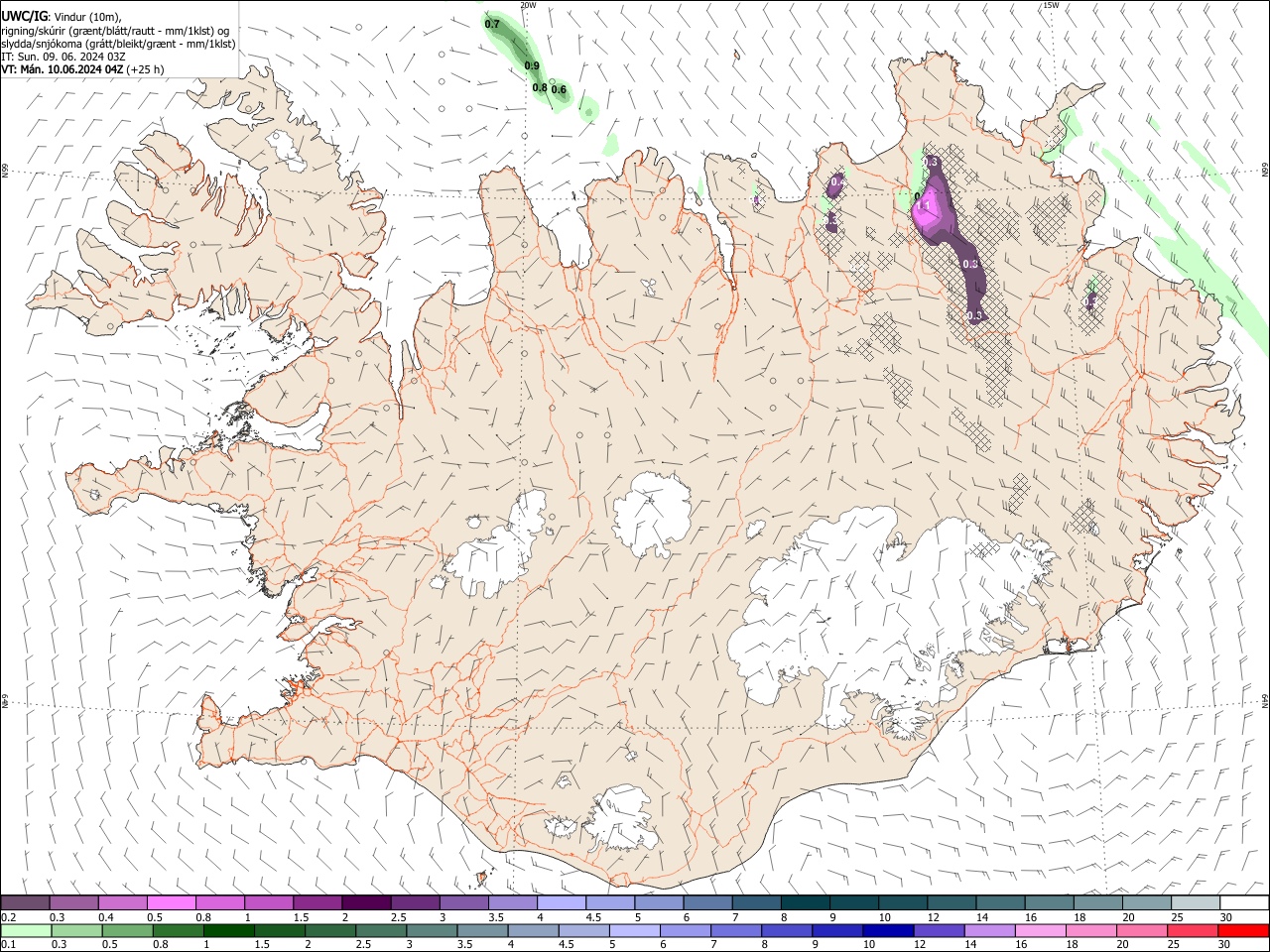Pick the white 30 swatch in top row
This screenshot has width=1270, height=952.
(x=1245, y=902)
